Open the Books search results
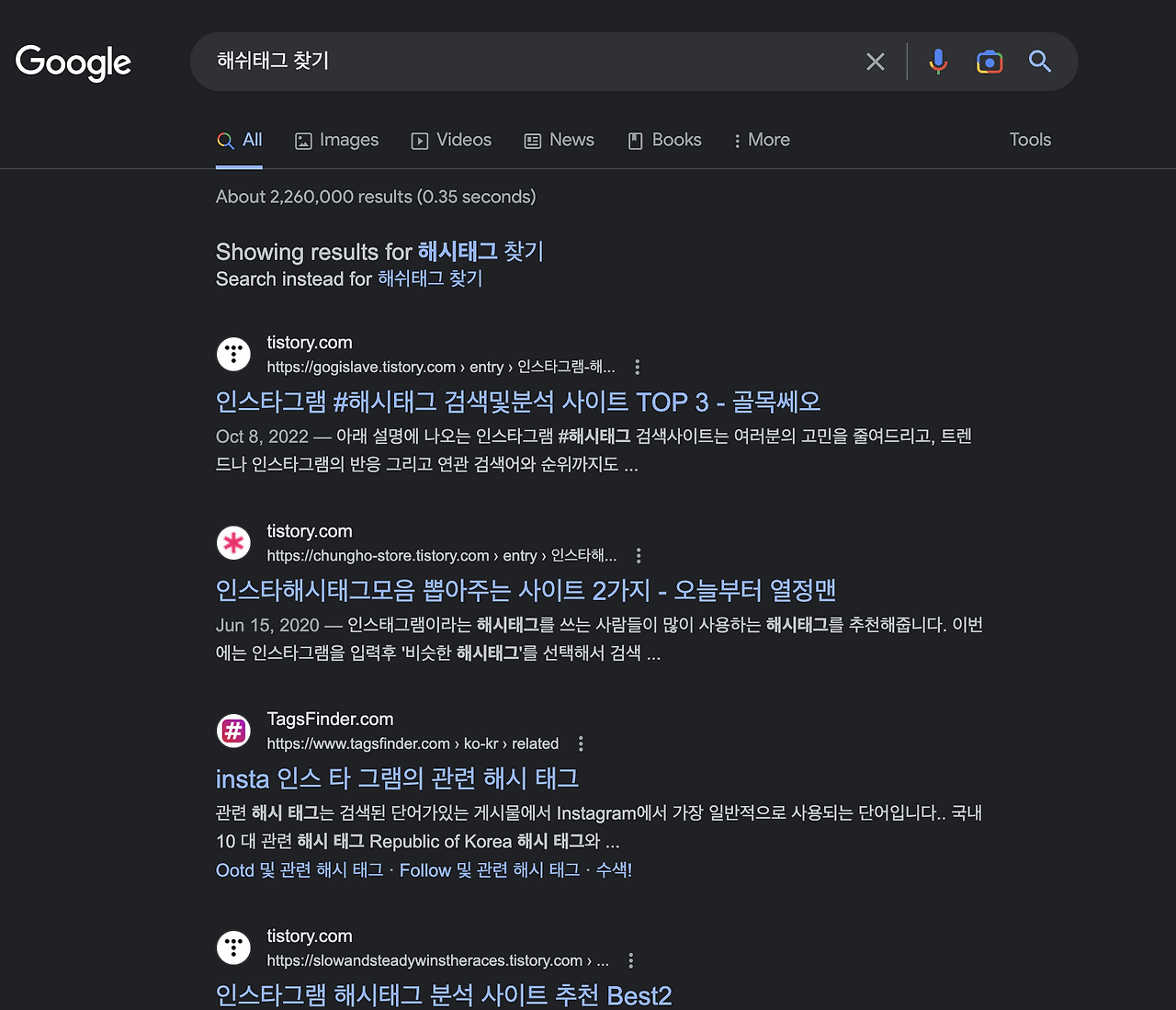Viewport: 1176px width, 1010px height. point(663,140)
